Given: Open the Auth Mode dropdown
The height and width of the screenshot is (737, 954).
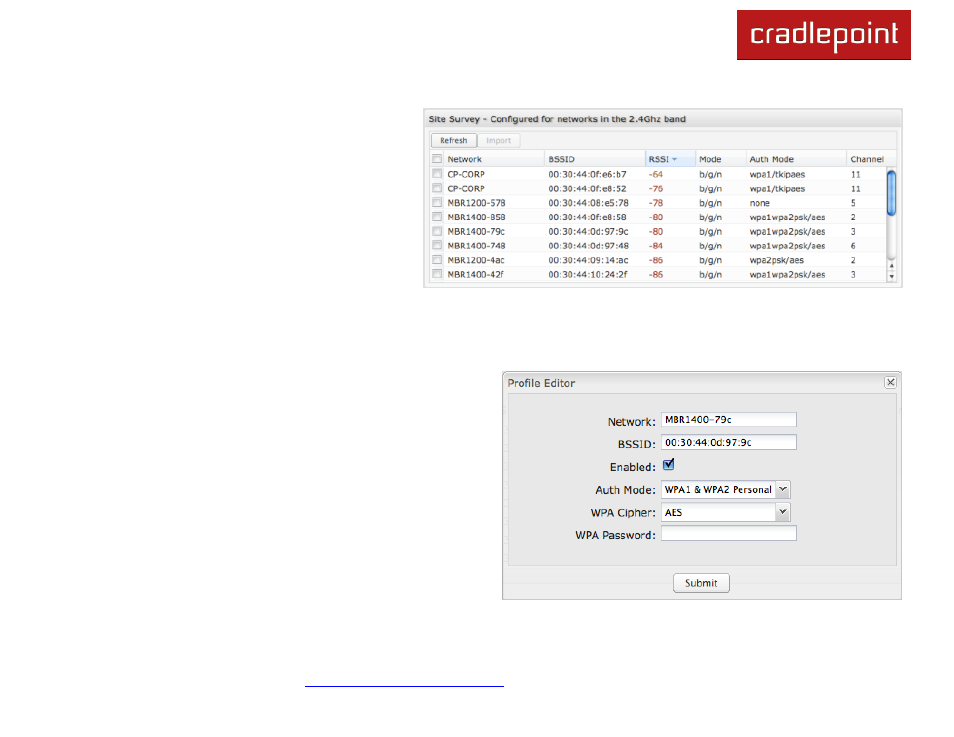Looking at the screenshot, I should 783,489.
